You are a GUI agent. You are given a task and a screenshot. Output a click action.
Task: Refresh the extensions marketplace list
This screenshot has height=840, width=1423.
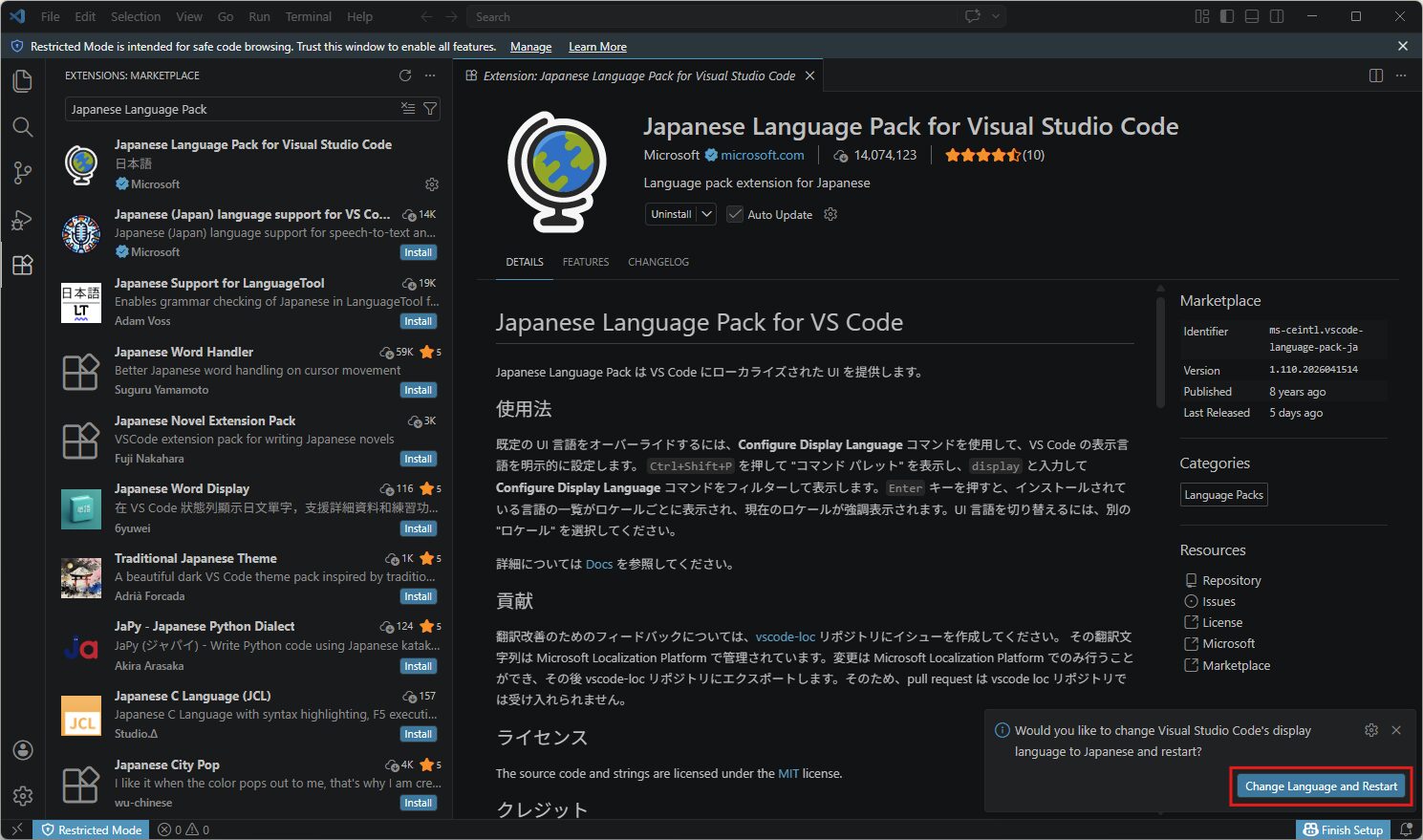pyautogui.click(x=405, y=75)
